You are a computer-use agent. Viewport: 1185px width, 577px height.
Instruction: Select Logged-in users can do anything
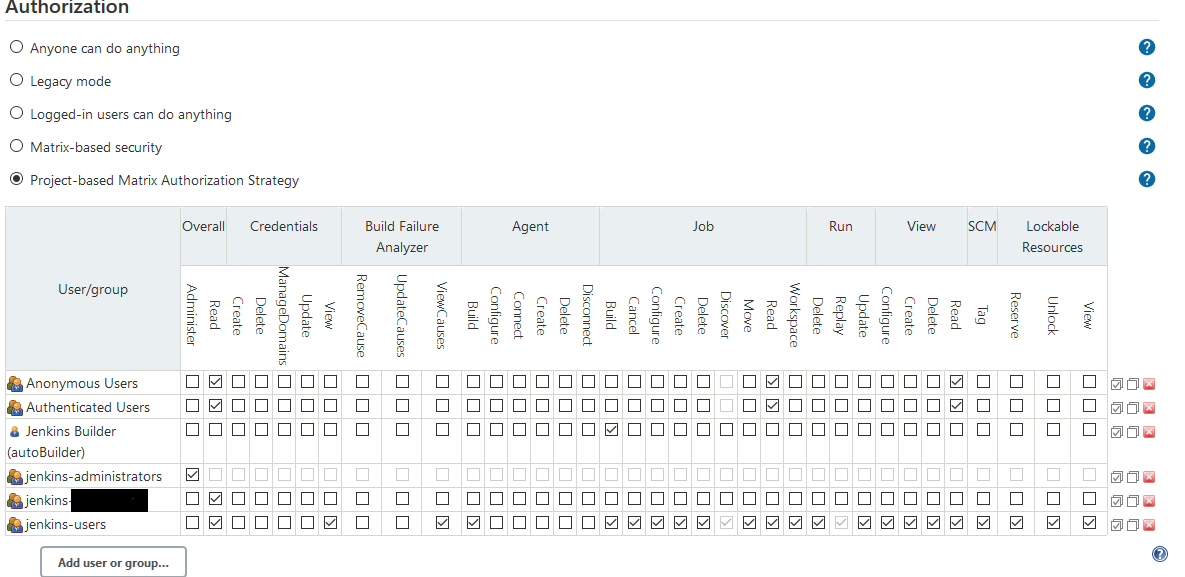[16, 113]
